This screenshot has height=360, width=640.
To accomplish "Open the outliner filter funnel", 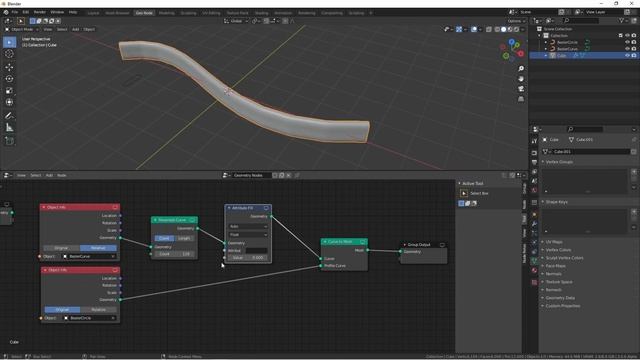I will coord(623,20).
